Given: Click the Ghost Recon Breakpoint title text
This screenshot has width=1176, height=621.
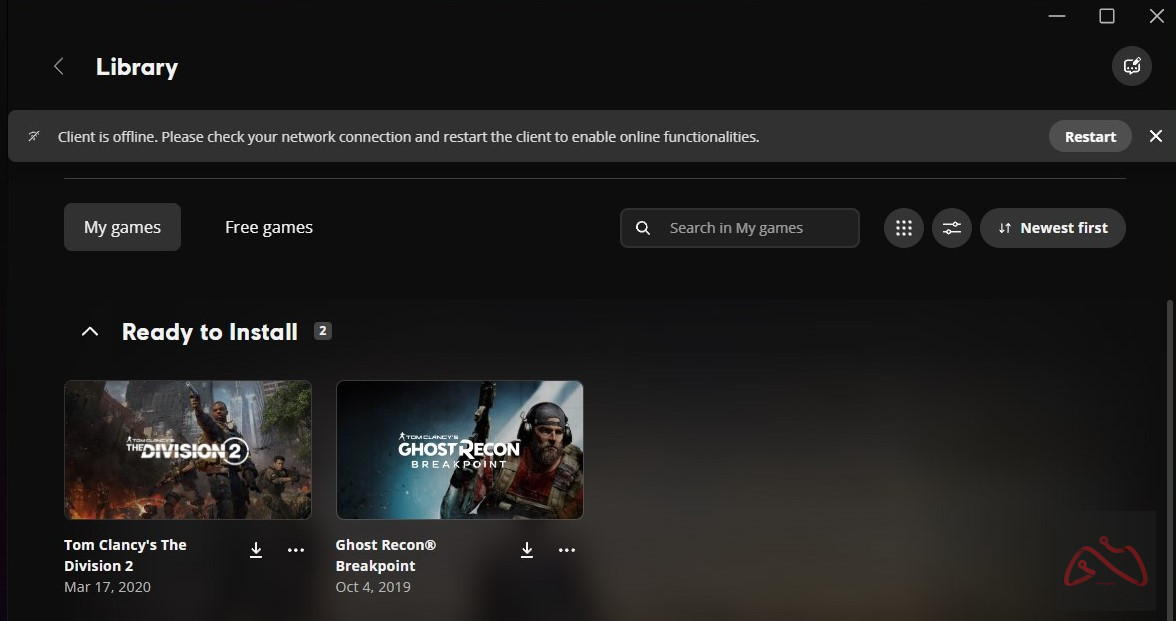Looking at the screenshot, I should [x=386, y=555].
